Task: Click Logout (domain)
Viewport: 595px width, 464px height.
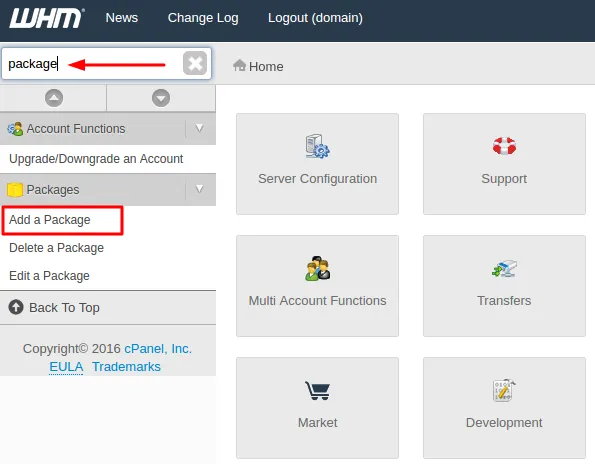Action: 315,18
